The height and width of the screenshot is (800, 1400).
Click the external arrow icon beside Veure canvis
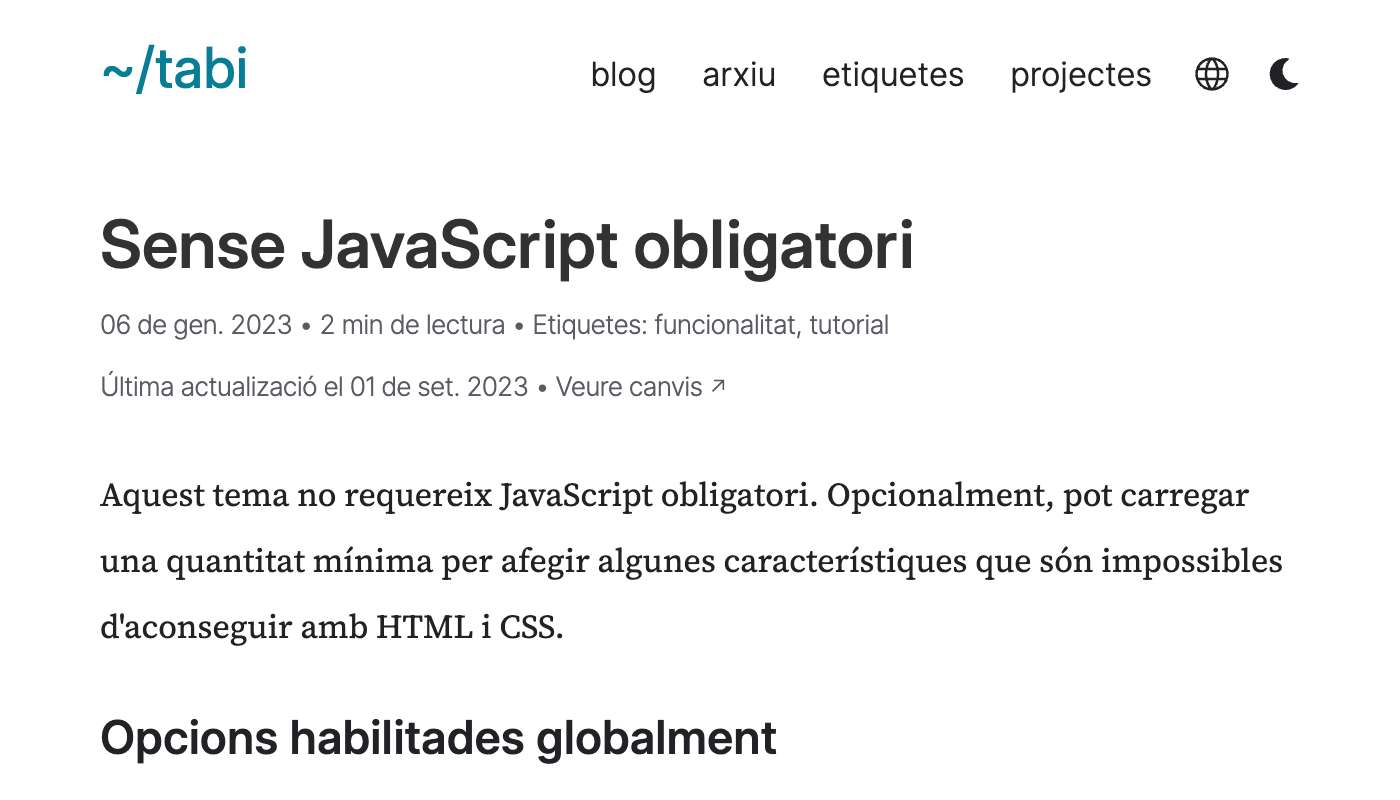[717, 386]
